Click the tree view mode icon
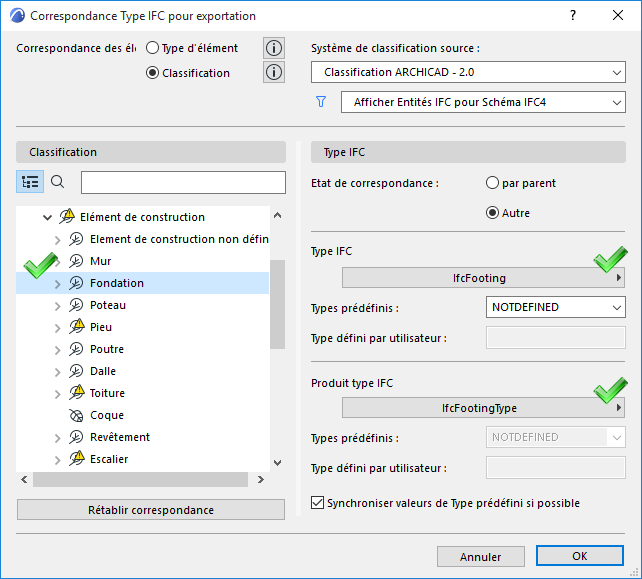The height and width of the screenshot is (579, 642). click(x=30, y=182)
